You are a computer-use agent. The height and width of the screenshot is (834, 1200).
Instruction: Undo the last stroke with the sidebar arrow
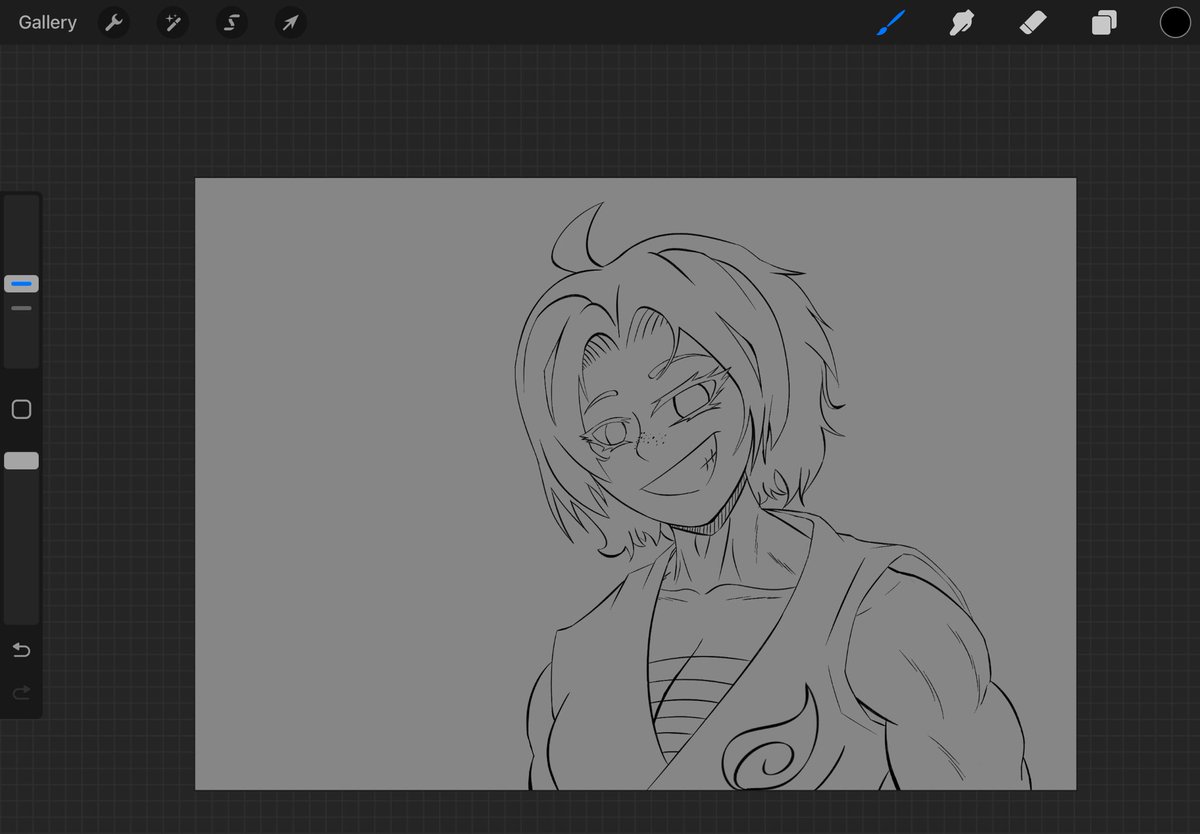21,650
